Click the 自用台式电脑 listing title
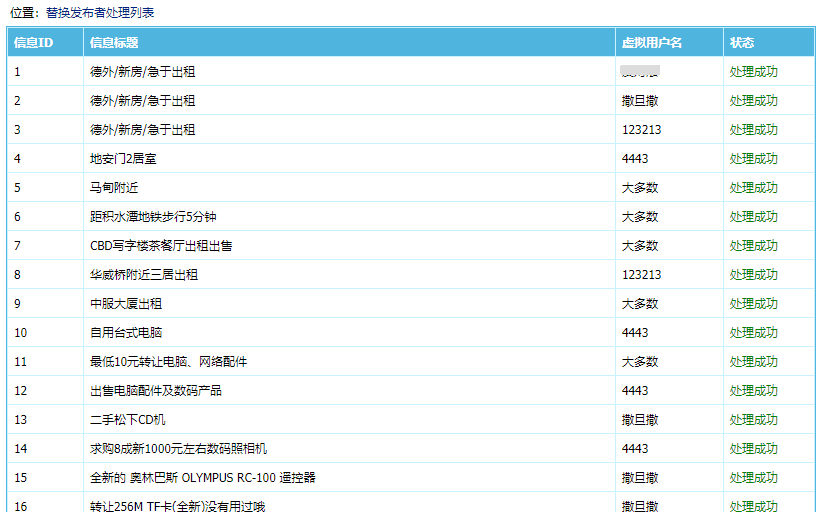 [x=126, y=333]
